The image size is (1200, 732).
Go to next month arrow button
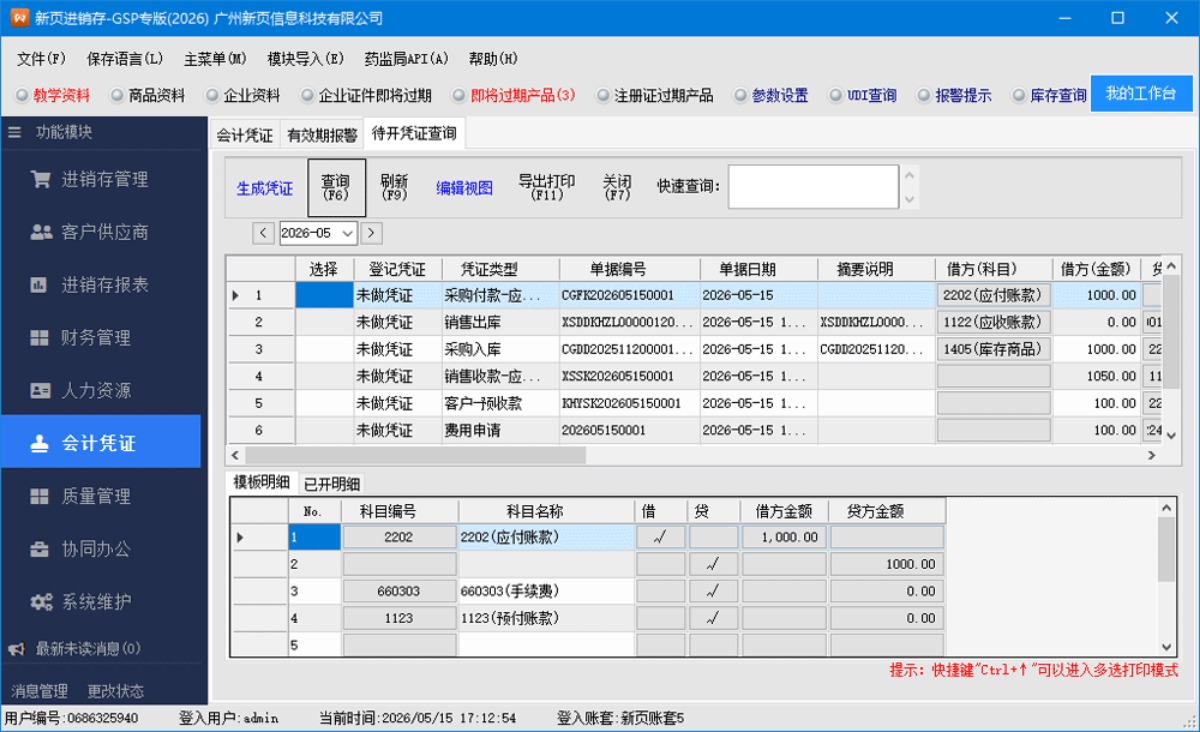(371, 233)
